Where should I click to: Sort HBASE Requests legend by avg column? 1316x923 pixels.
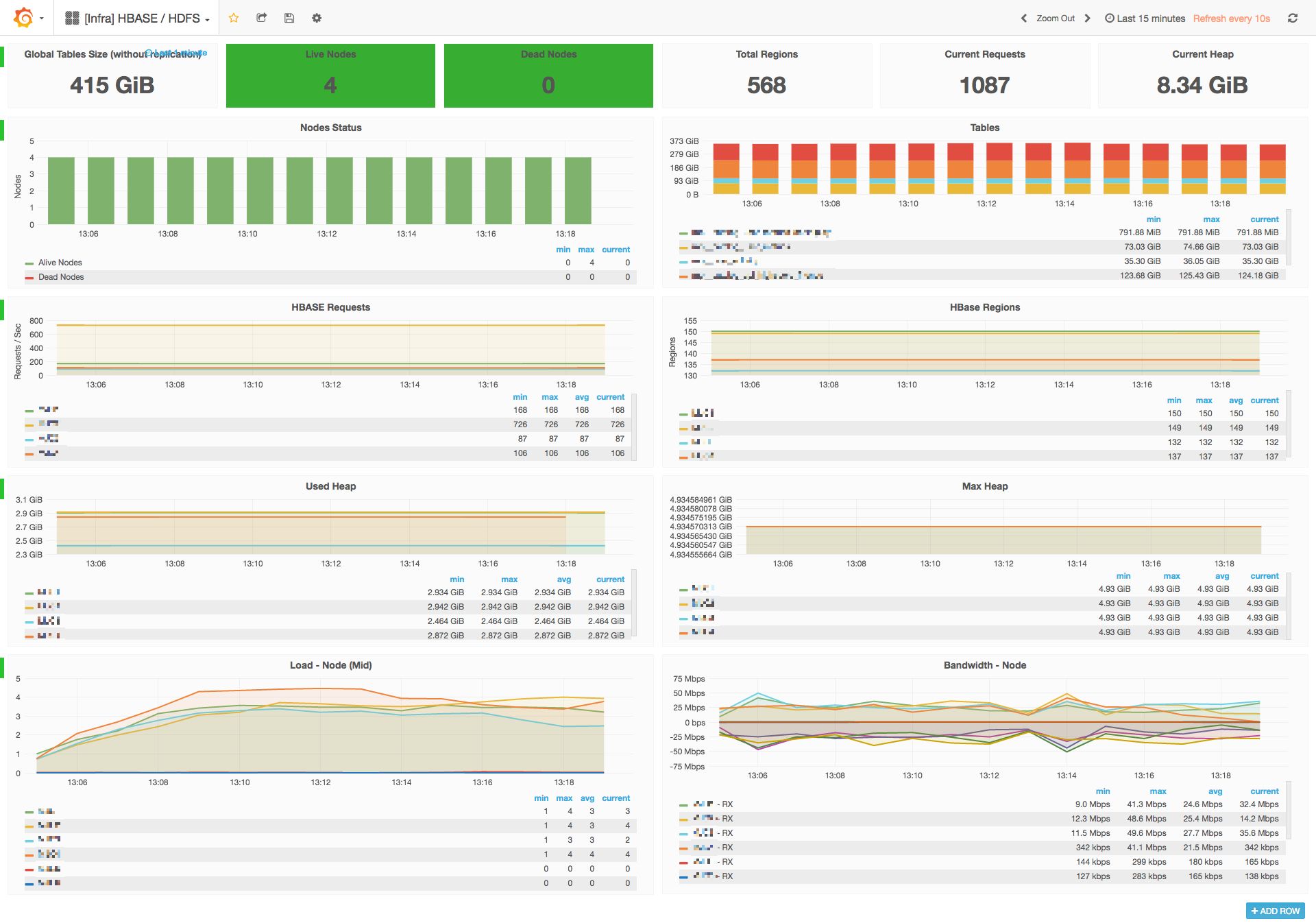click(x=582, y=397)
